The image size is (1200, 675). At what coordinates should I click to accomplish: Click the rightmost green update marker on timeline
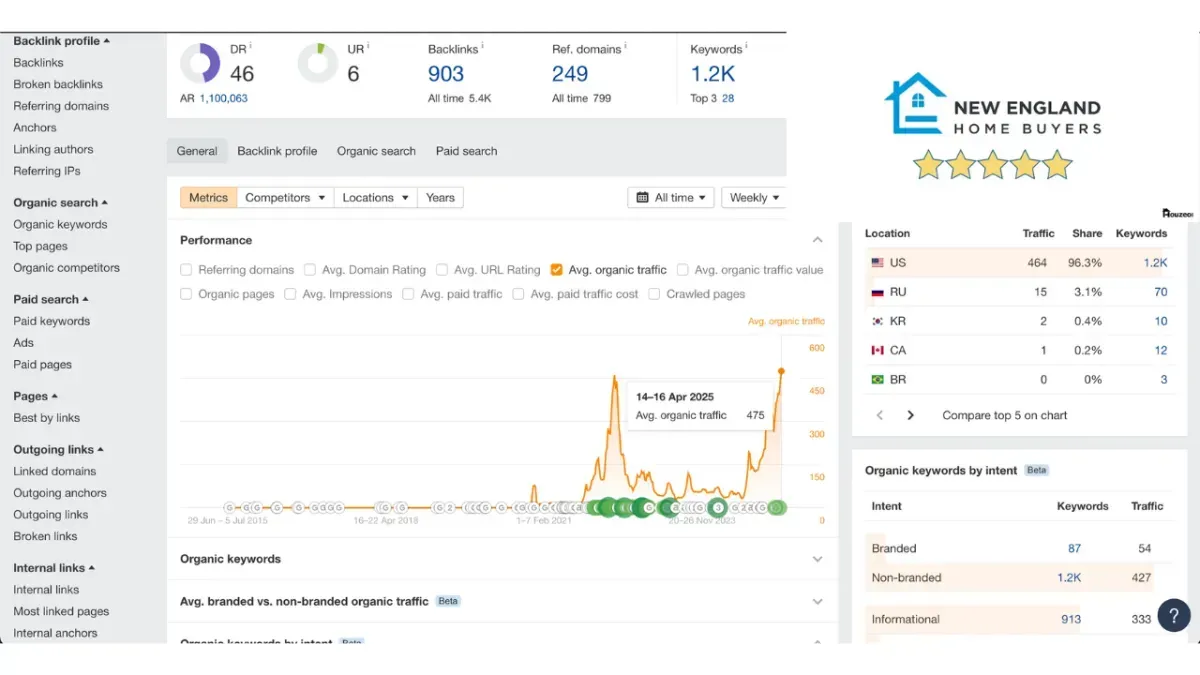pyautogui.click(x=776, y=508)
